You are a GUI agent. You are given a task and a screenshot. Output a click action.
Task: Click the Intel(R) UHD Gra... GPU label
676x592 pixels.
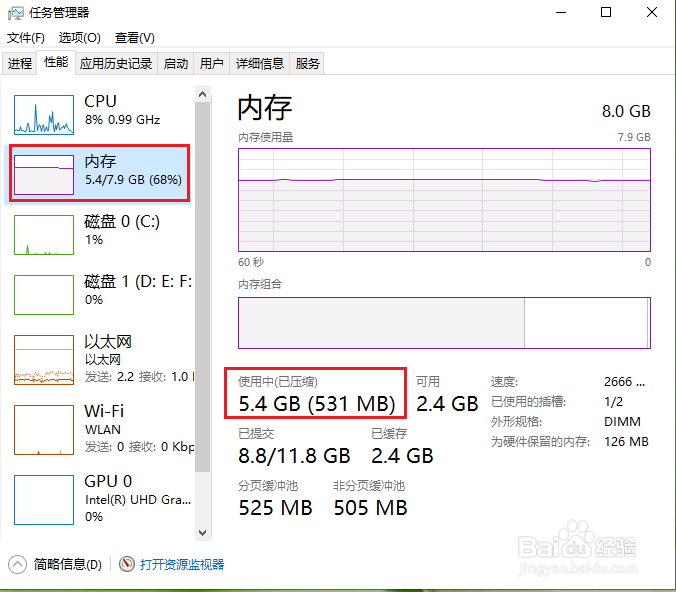tap(138, 500)
